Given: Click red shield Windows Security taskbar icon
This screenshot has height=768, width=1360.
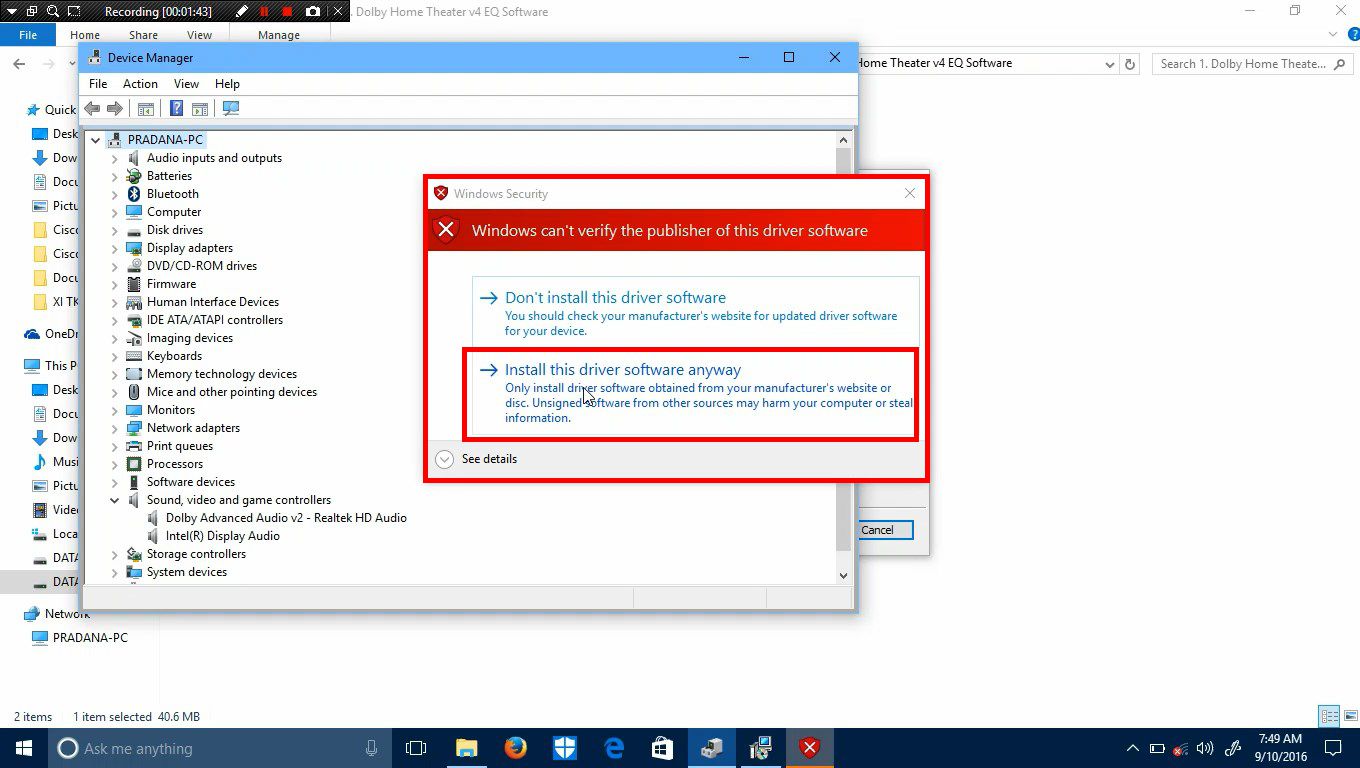Looking at the screenshot, I should tap(810, 747).
